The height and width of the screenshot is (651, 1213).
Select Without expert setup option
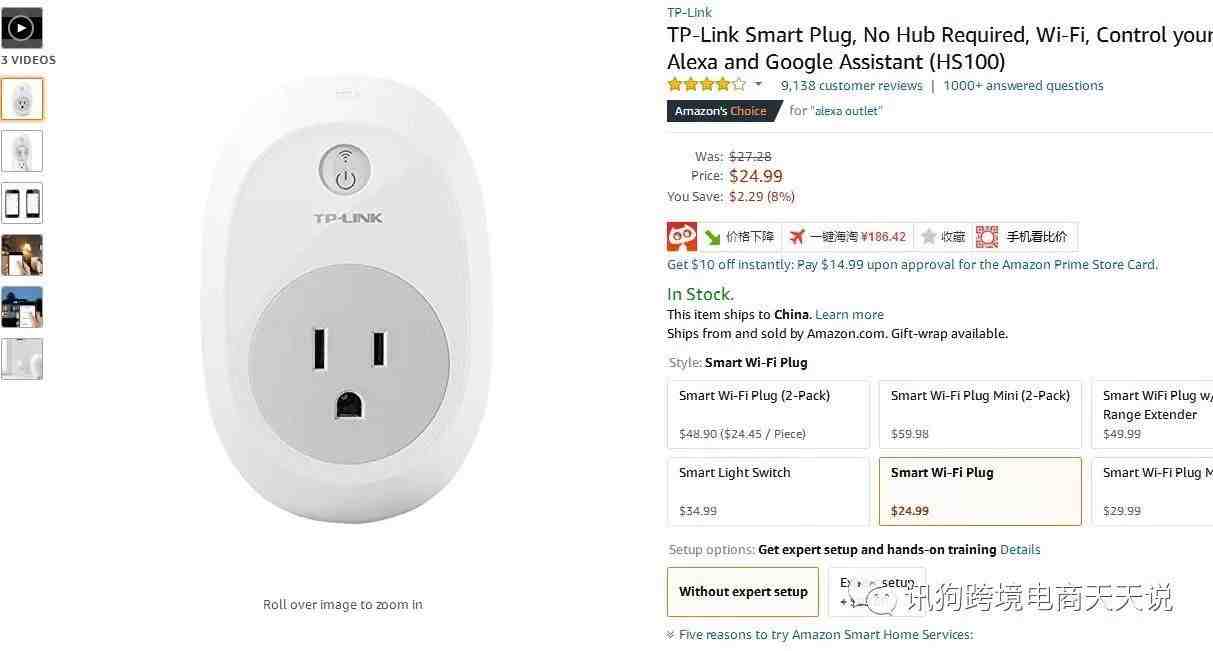(x=743, y=592)
